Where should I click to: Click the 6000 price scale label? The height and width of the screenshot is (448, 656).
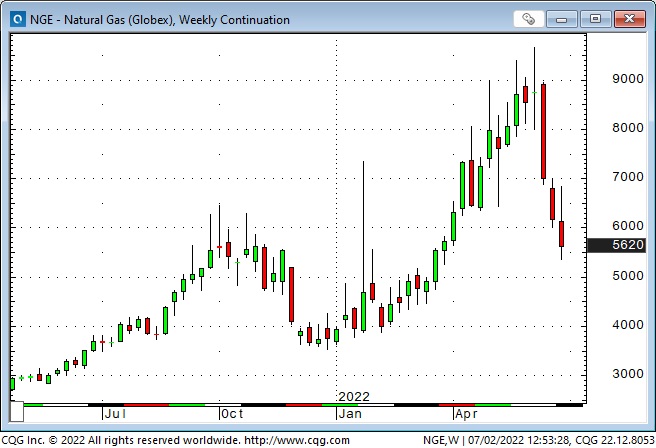coord(628,226)
